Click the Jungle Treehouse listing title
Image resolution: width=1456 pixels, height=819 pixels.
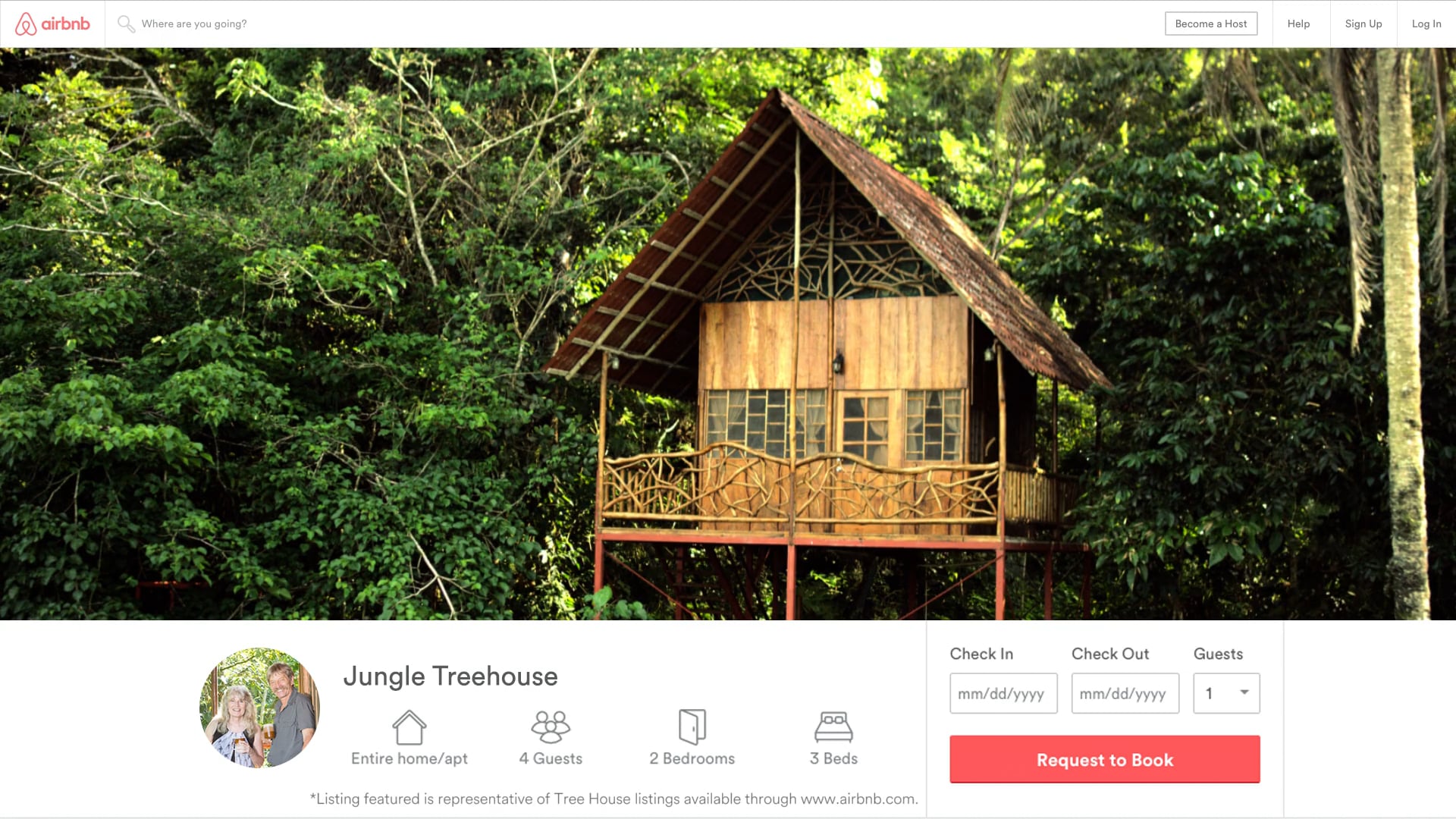450,676
